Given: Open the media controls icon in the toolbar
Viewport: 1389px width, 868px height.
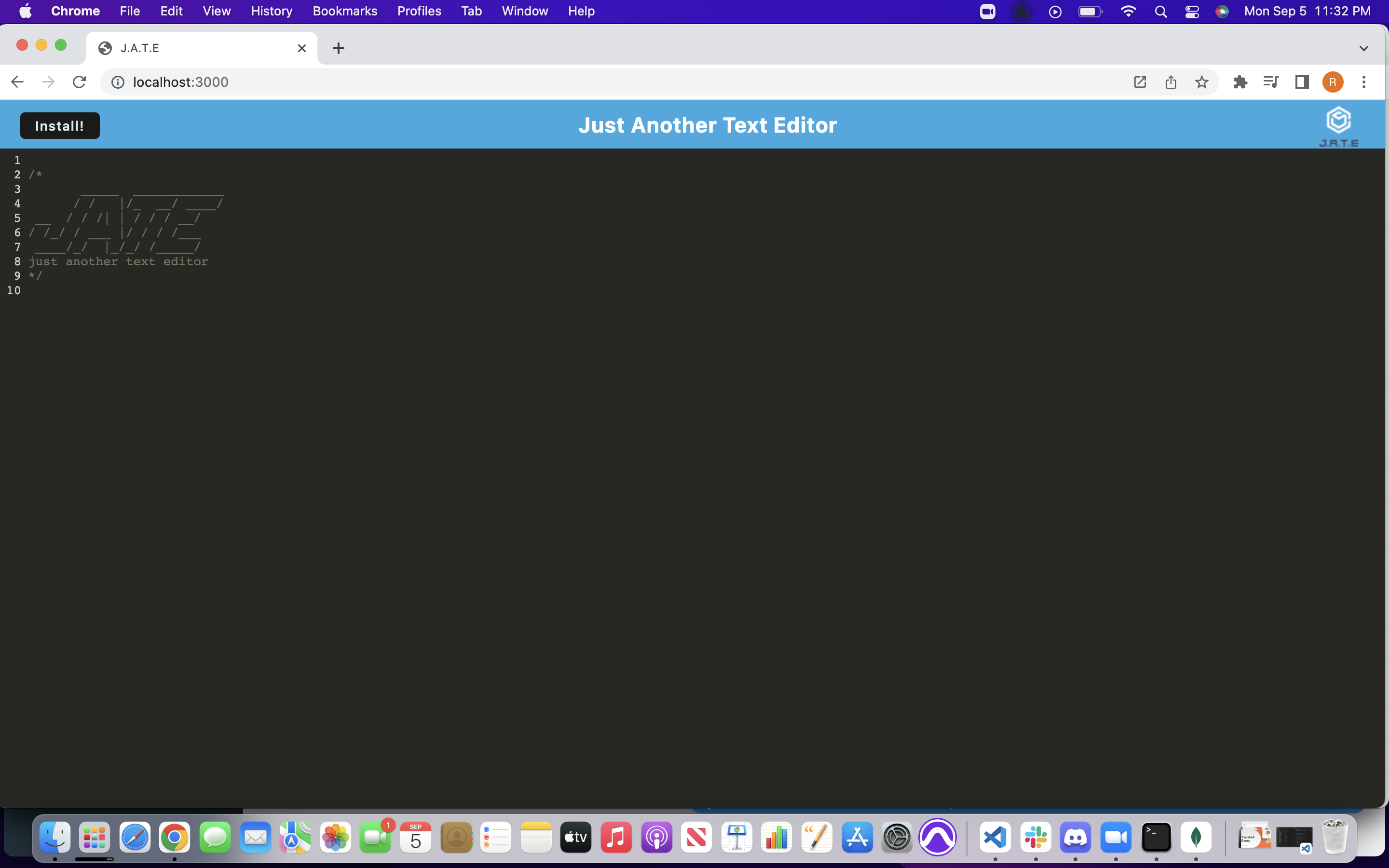Looking at the screenshot, I should click(x=1270, y=81).
